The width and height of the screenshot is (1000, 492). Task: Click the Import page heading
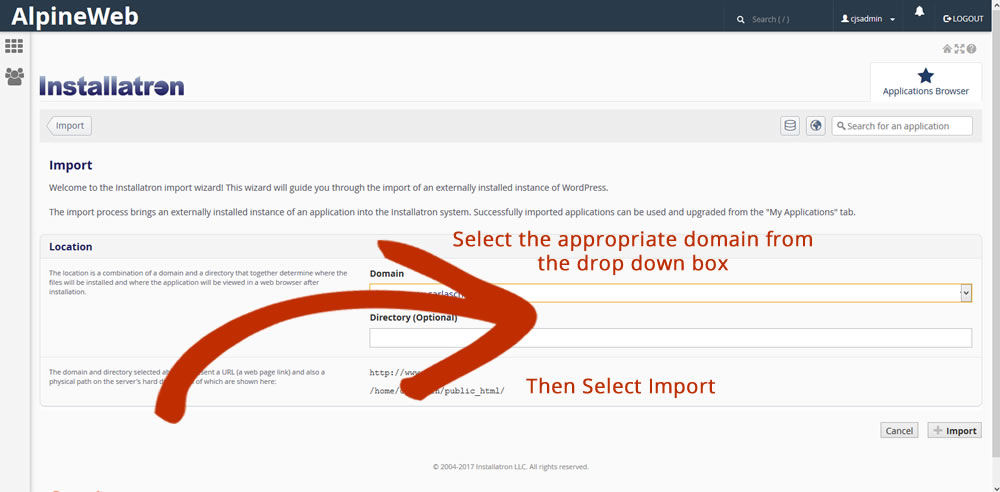pyautogui.click(x=71, y=165)
